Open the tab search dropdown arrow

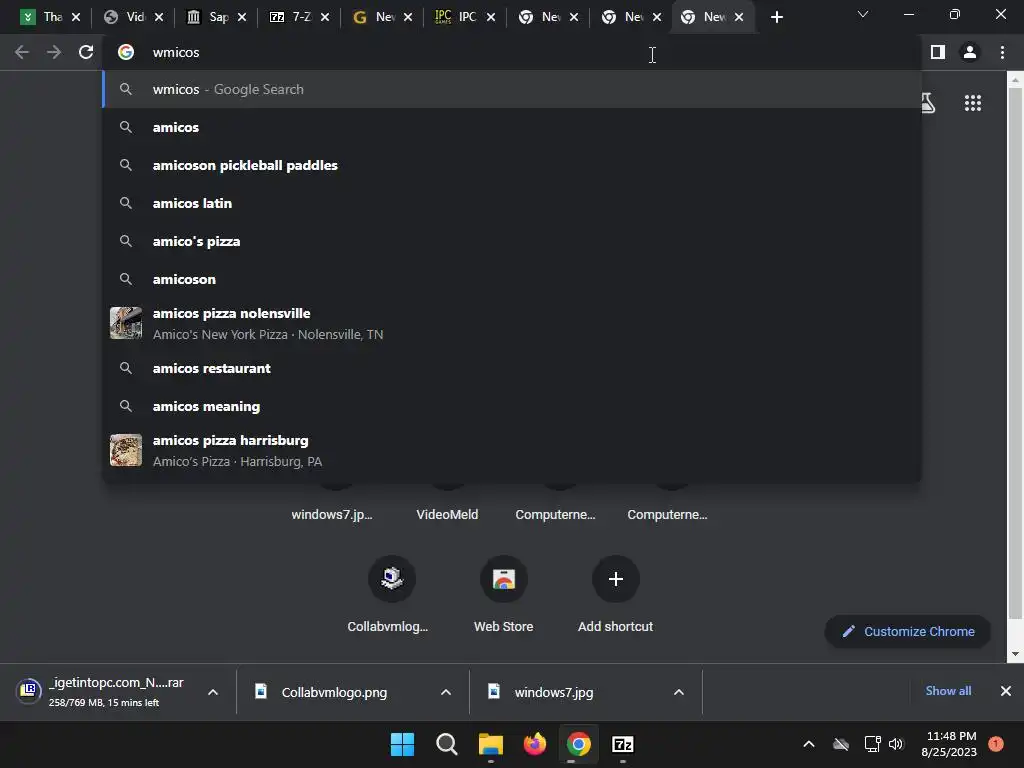(863, 14)
